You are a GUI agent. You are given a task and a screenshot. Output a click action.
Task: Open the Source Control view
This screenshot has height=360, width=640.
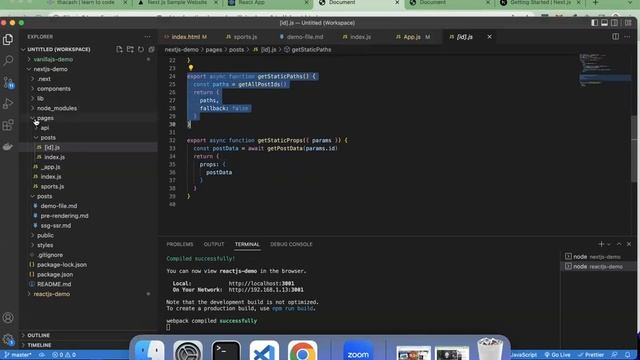[8, 82]
